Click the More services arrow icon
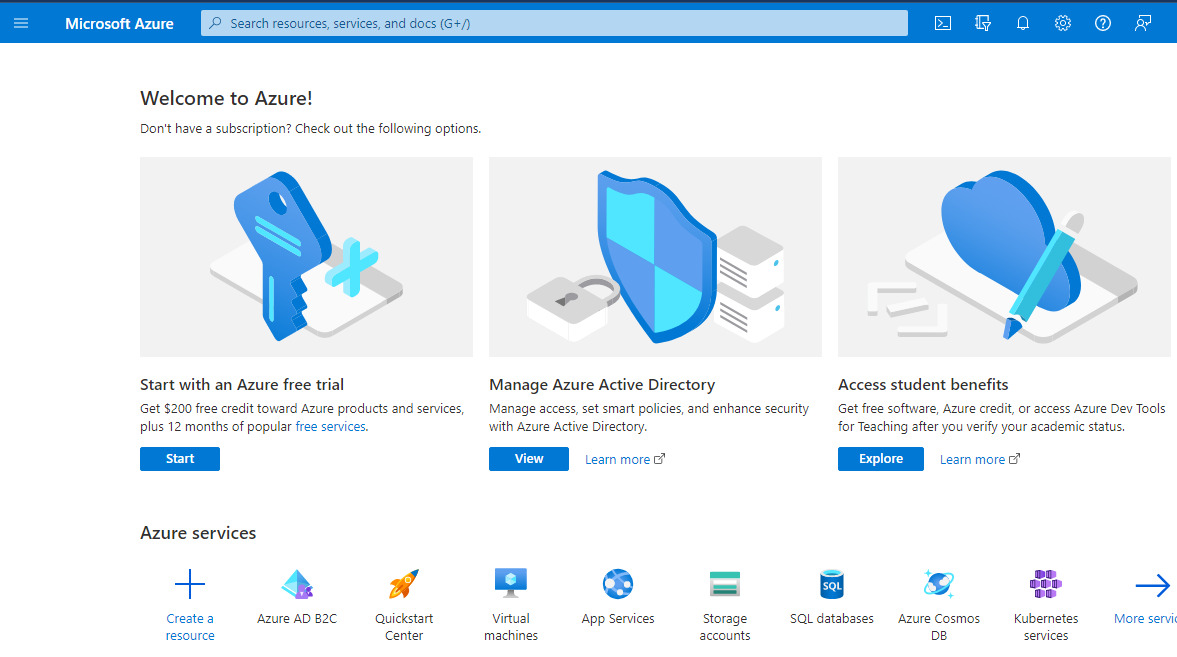1177x657 pixels. pos(1153,585)
